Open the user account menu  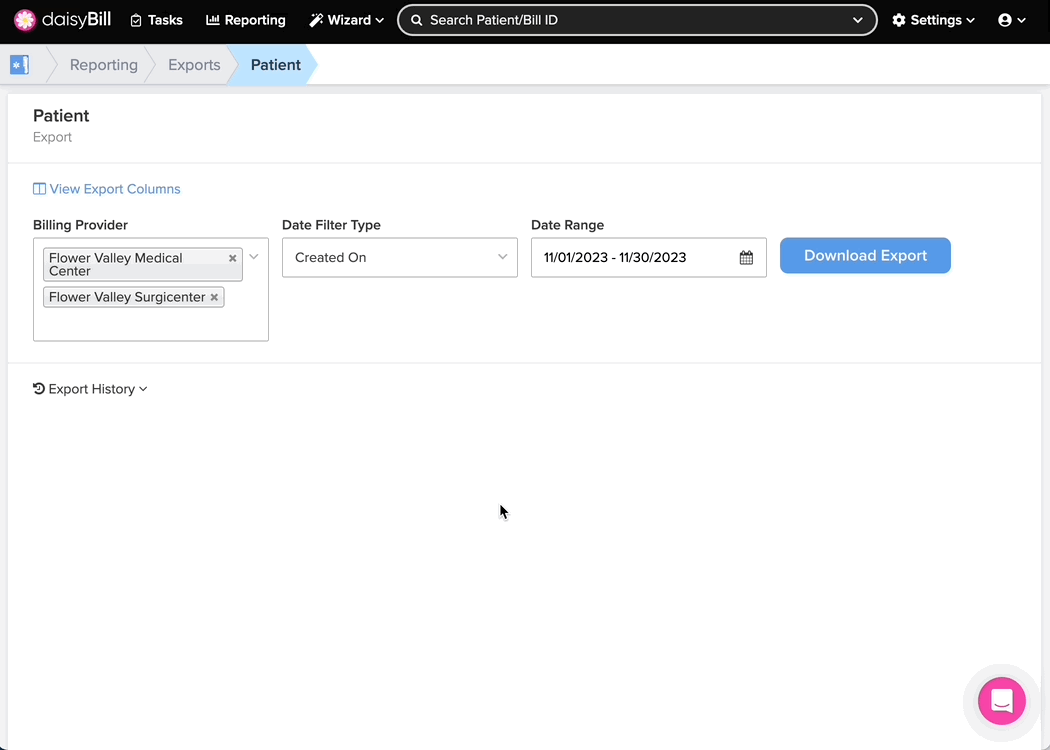1012,20
